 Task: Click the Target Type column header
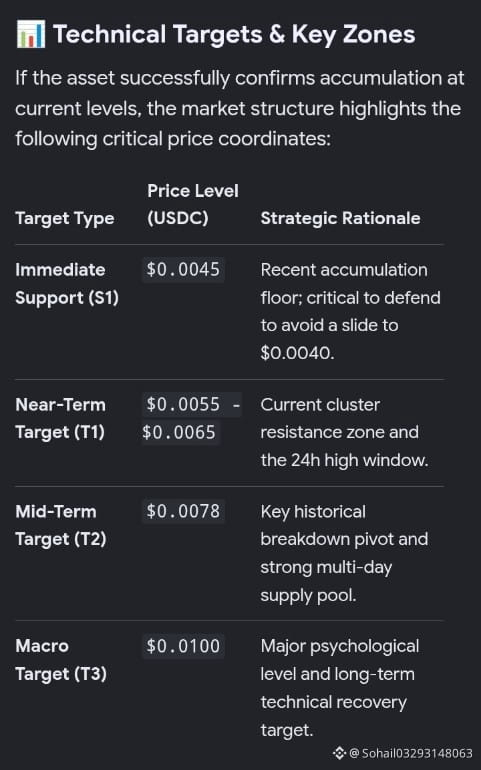pos(65,218)
